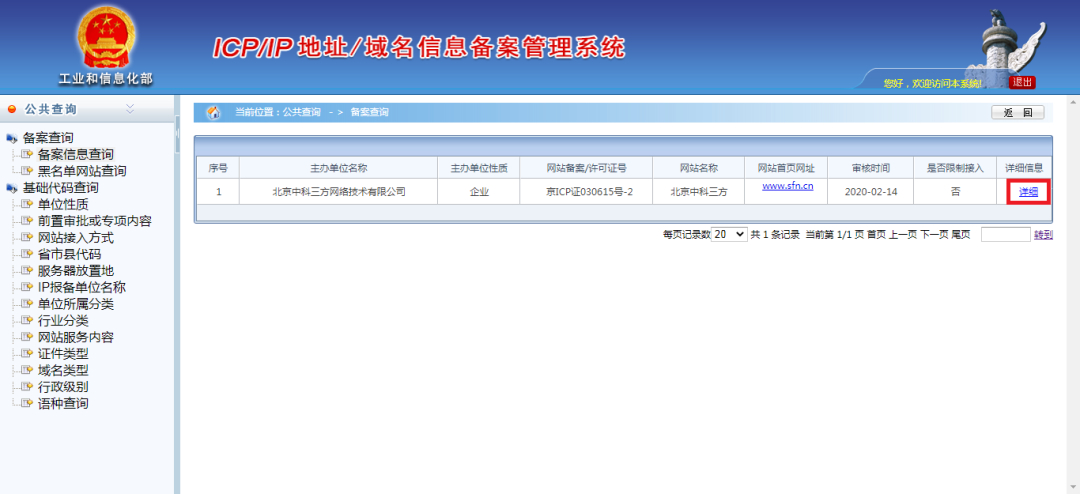Select 单位性质 in sidebar
This screenshot has height=494, width=1080.
(x=63, y=205)
